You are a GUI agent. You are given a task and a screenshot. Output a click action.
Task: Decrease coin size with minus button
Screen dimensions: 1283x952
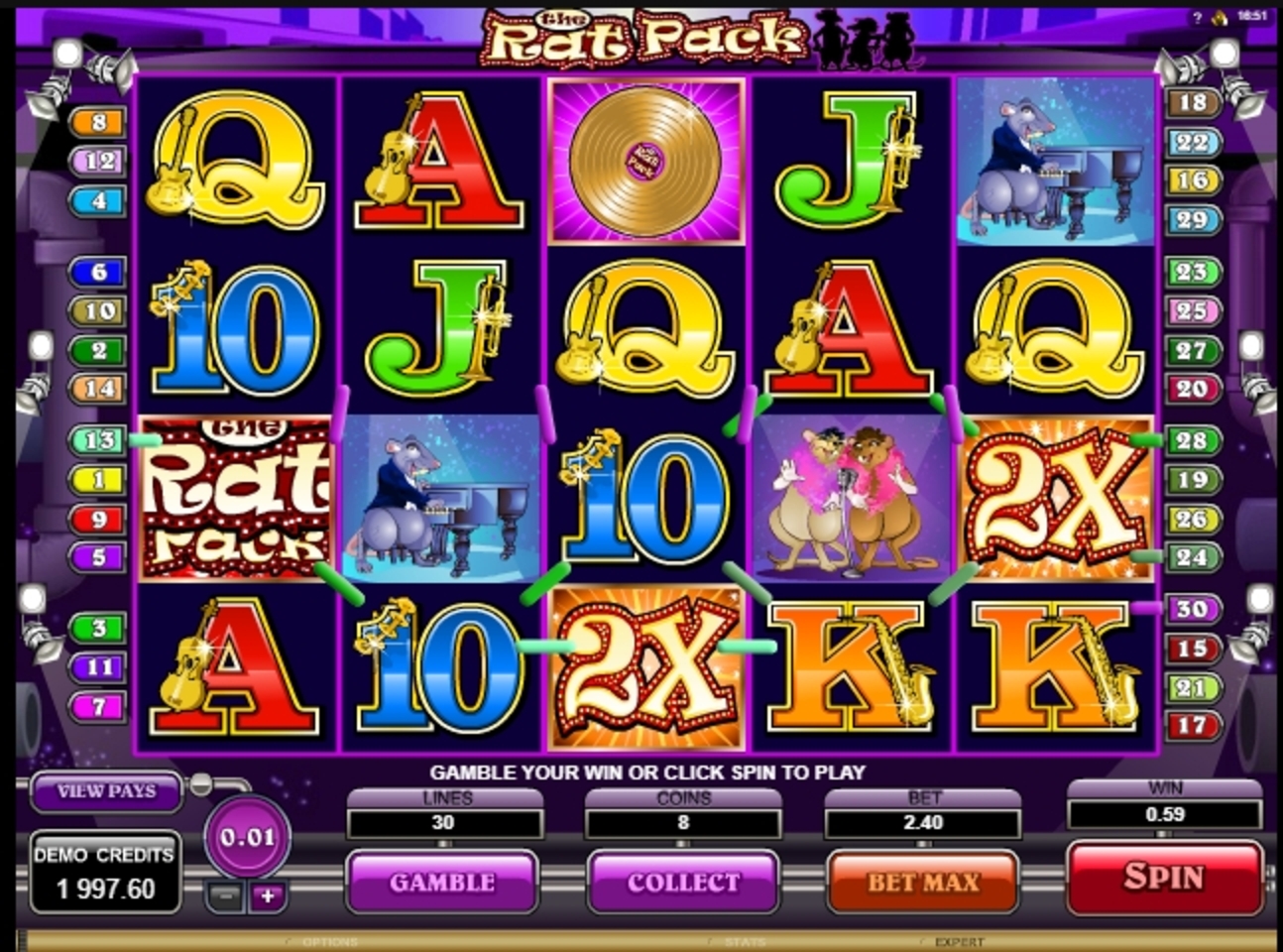point(226,896)
